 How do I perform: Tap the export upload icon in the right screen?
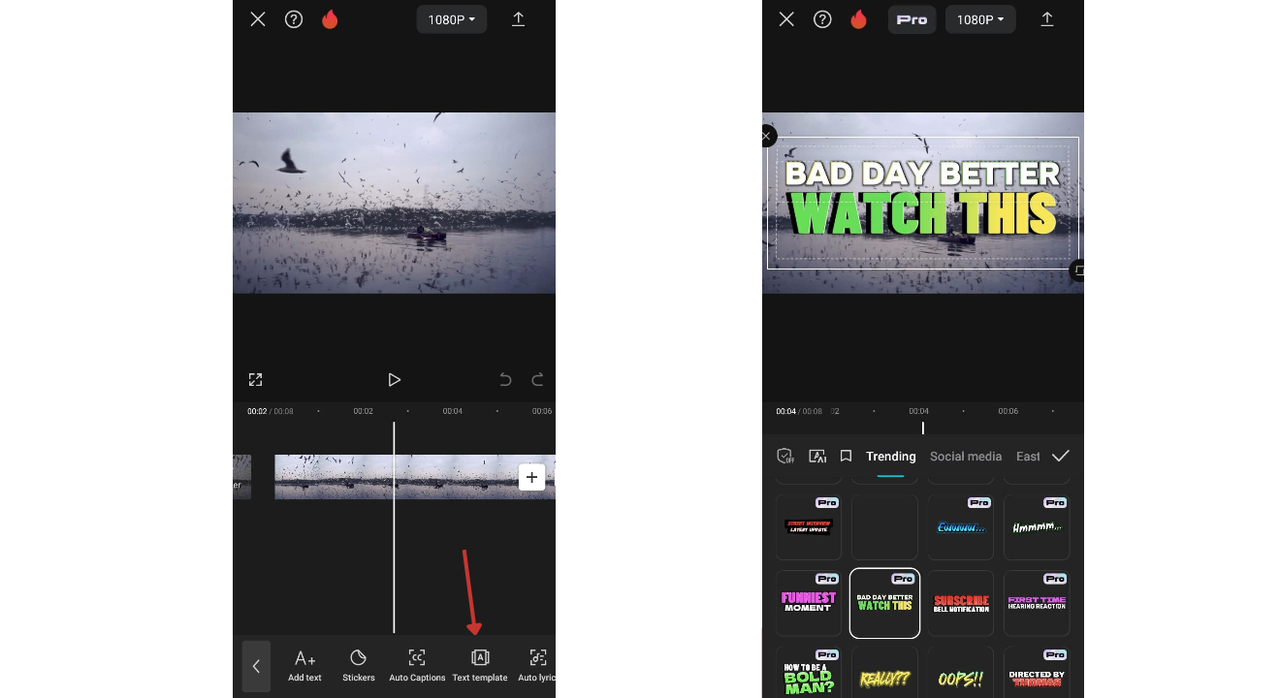coord(1047,19)
